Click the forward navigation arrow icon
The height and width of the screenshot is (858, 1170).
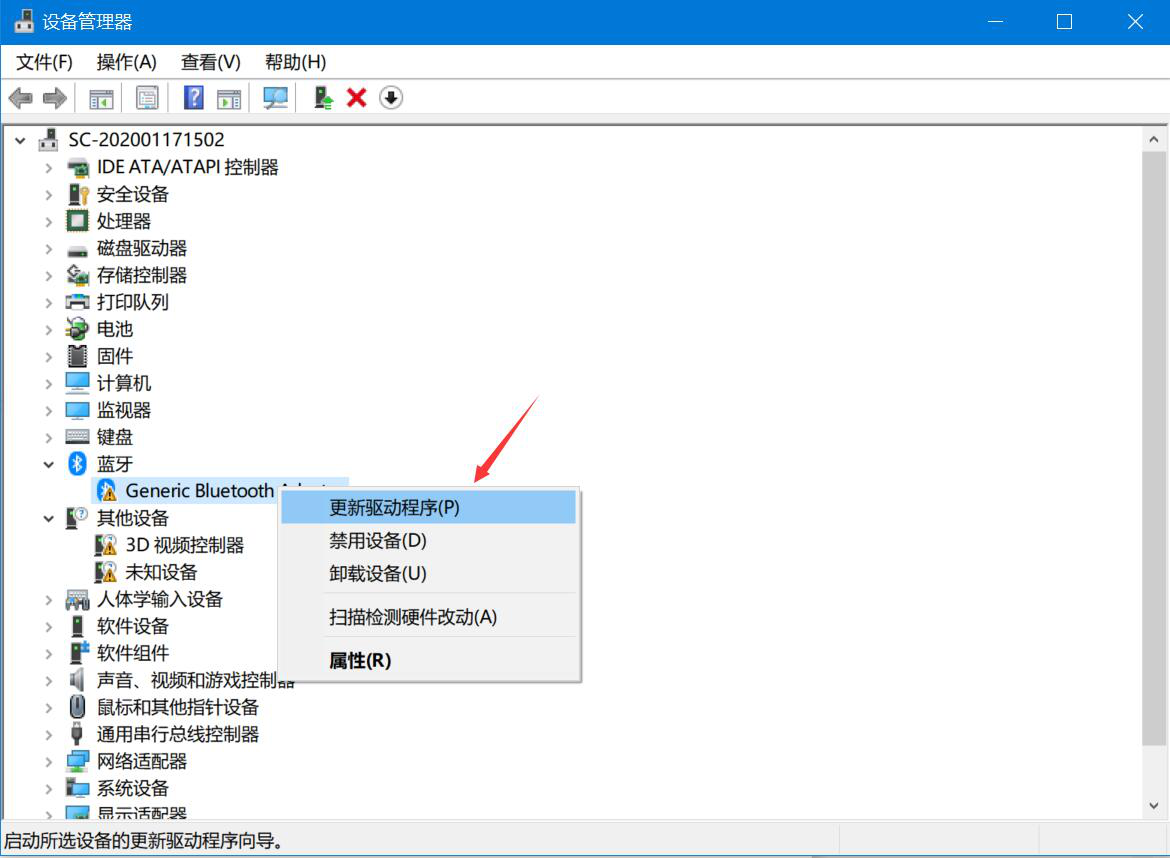(54, 97)
